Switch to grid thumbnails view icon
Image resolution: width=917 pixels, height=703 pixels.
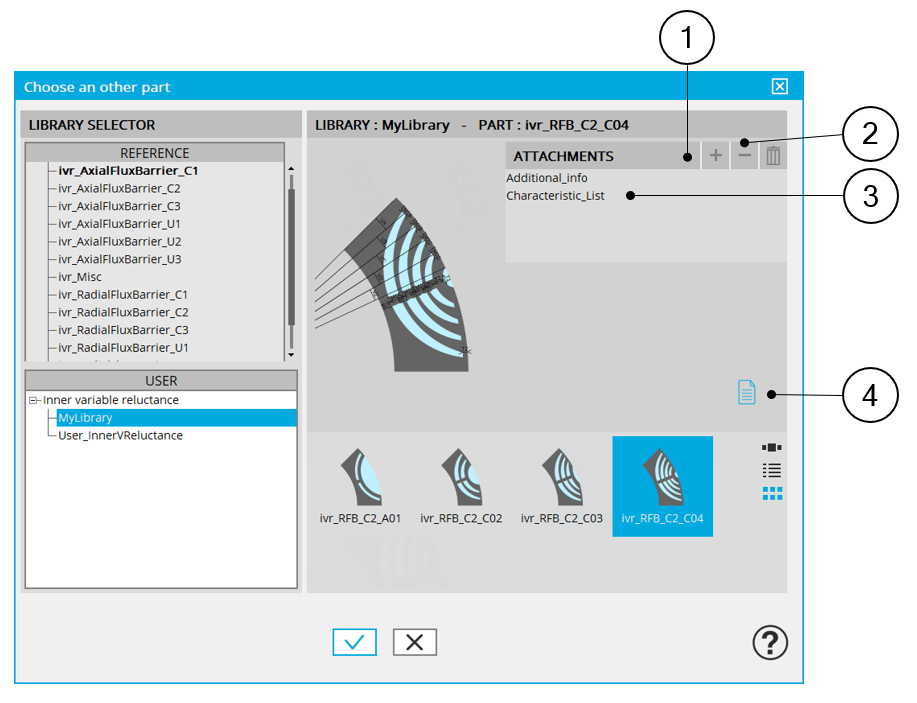[772, 493]
